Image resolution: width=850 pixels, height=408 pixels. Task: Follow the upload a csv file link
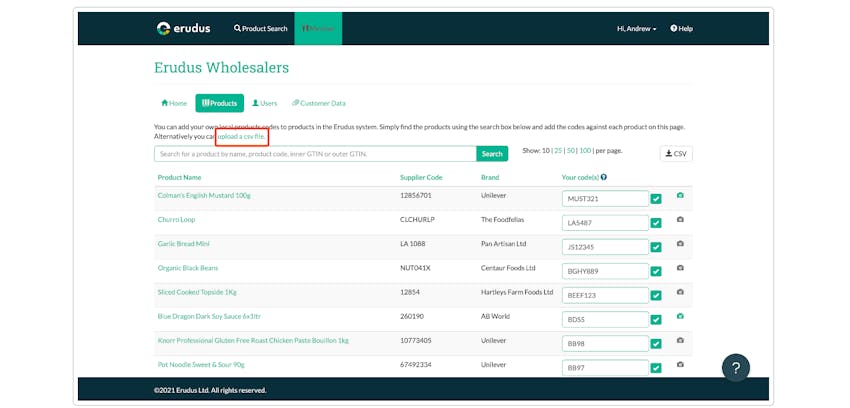[x=241, y=137]
